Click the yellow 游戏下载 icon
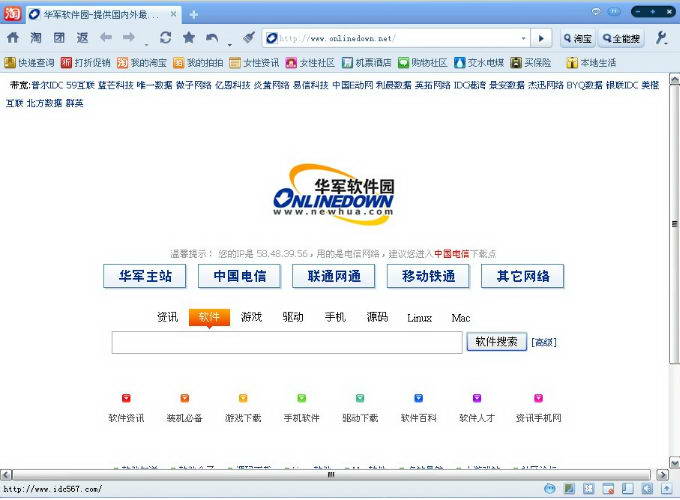680x500 pixels. [243, 398]
